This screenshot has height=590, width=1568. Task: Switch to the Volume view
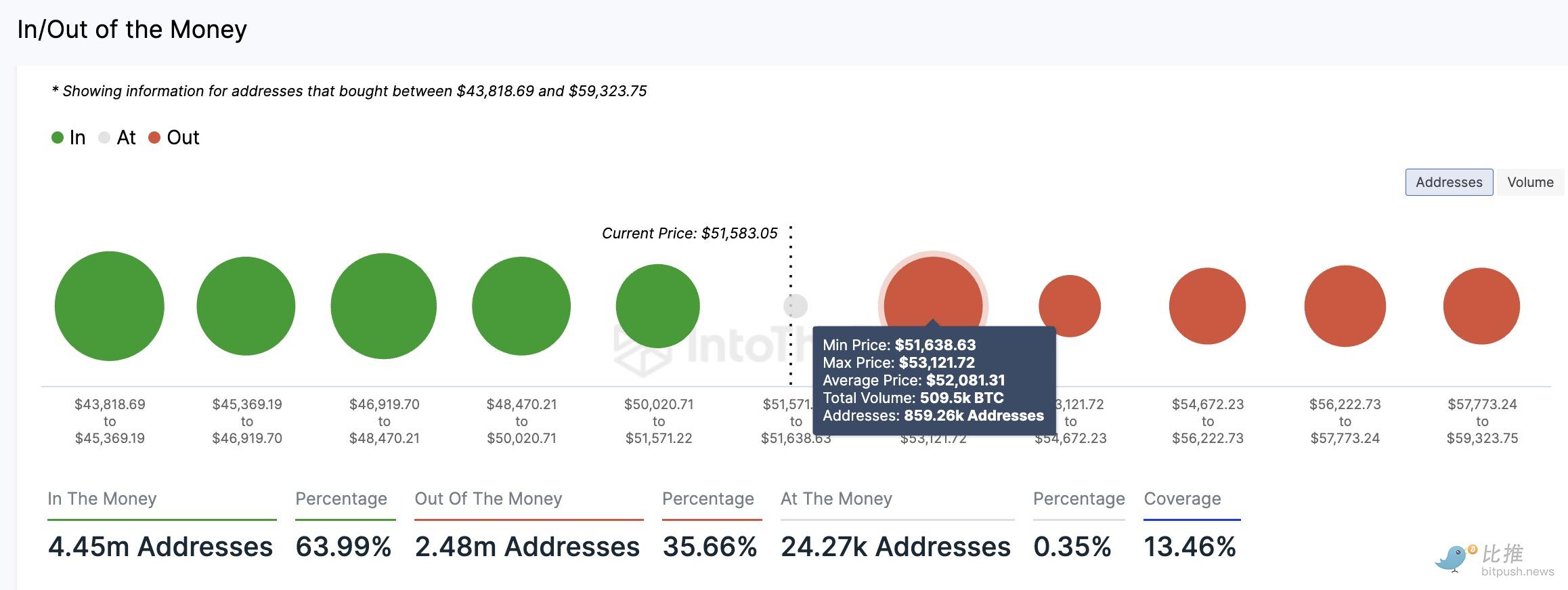1530,182
